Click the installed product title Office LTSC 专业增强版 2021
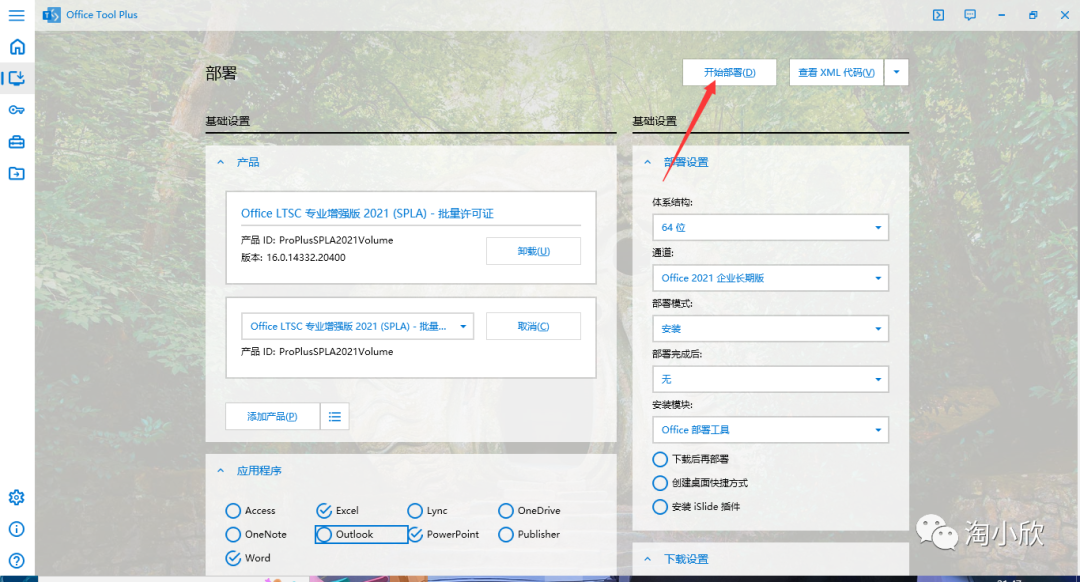 367,214
